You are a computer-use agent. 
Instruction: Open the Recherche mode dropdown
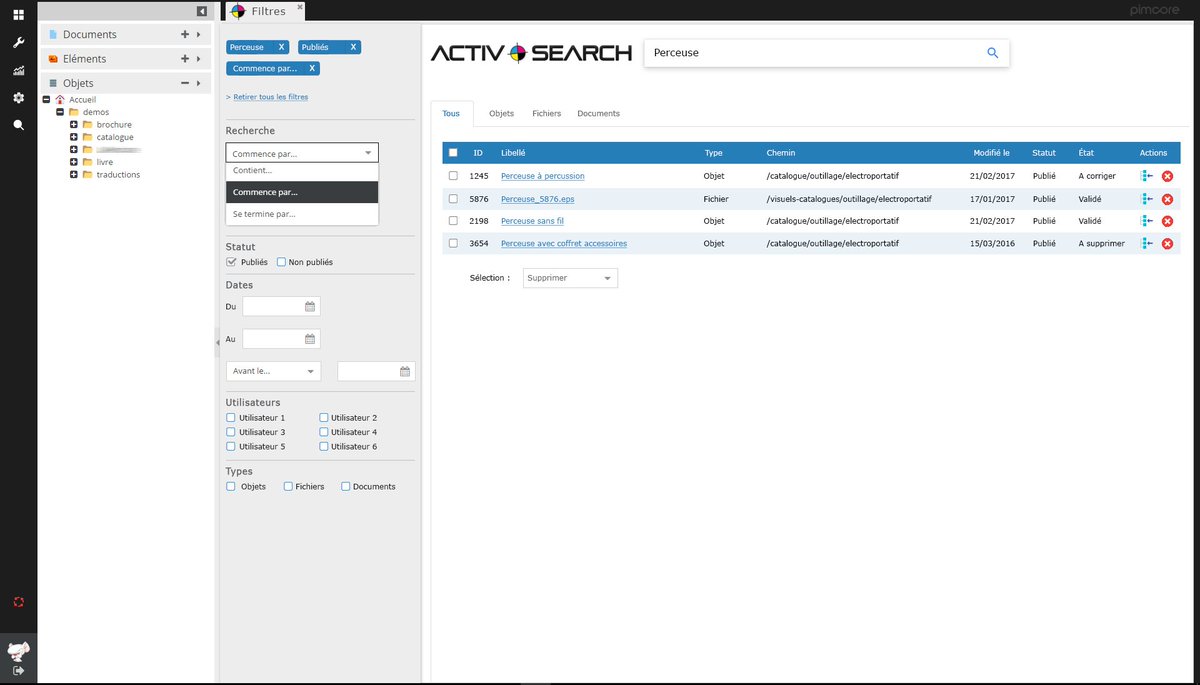pyautogui.click(x=302, y=153)
